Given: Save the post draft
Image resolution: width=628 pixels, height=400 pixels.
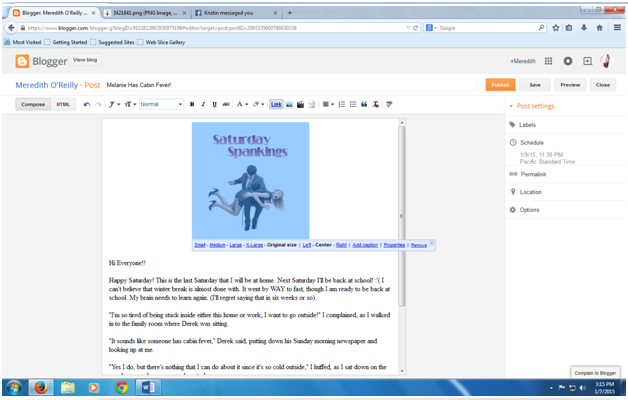Looking at the screenshot, I should click(x=535, y=85).
